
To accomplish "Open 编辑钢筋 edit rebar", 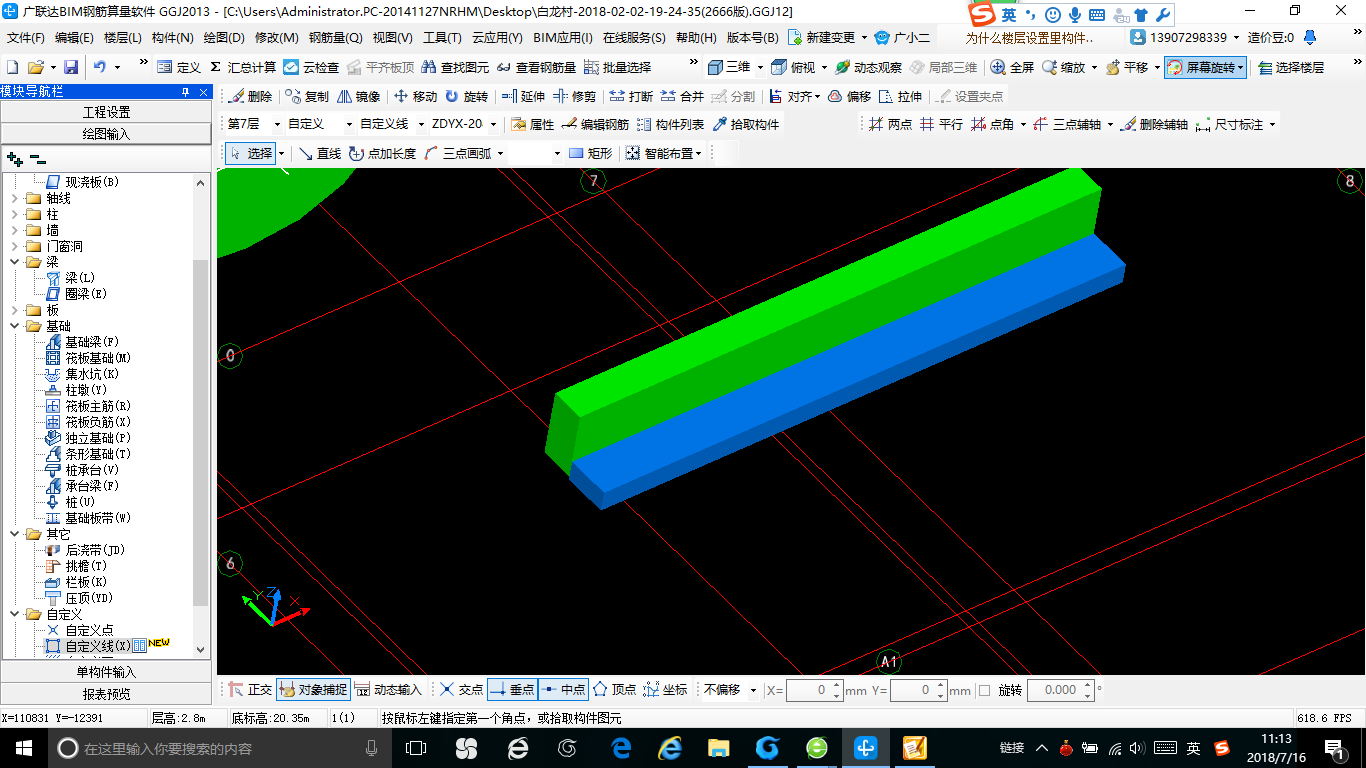I will [x=595, y=125].
